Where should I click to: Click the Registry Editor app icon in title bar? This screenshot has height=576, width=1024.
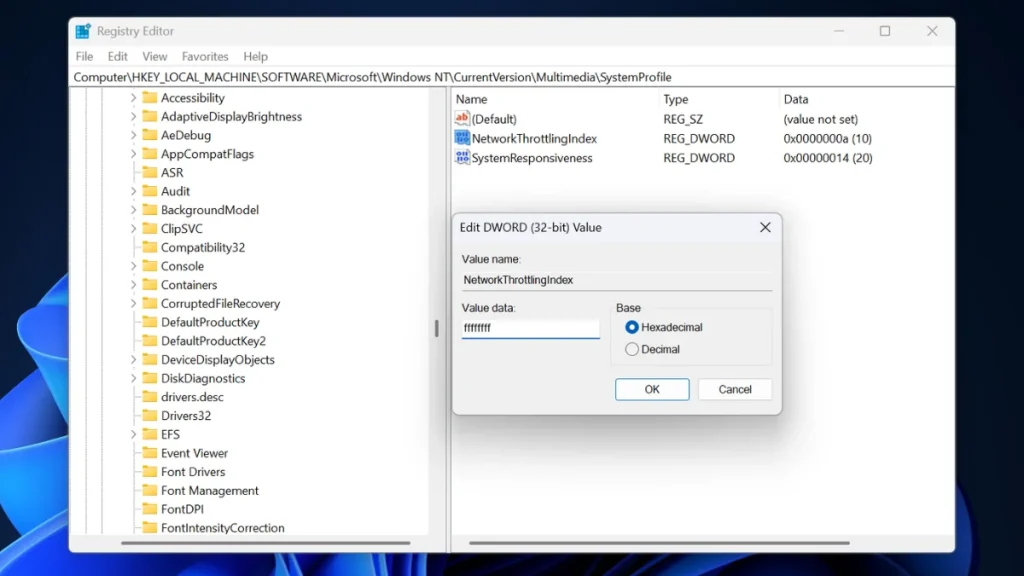pyautogui.click(x=83, y=31)
